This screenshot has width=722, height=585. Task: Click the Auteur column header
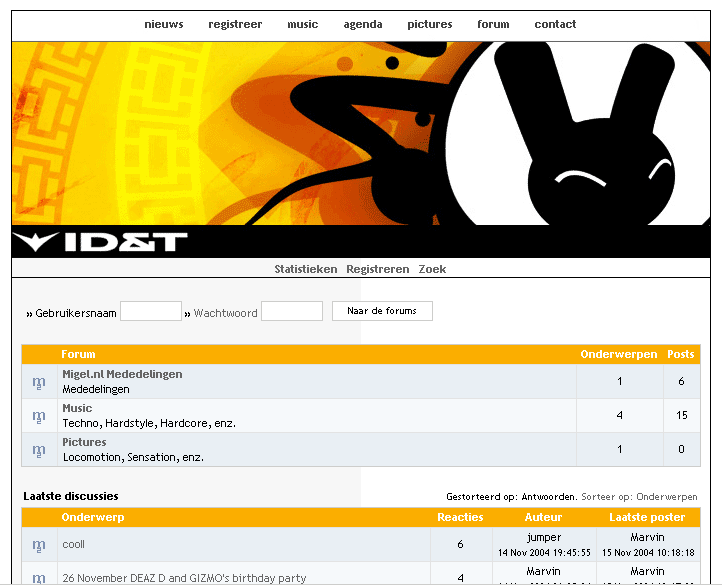543,517
